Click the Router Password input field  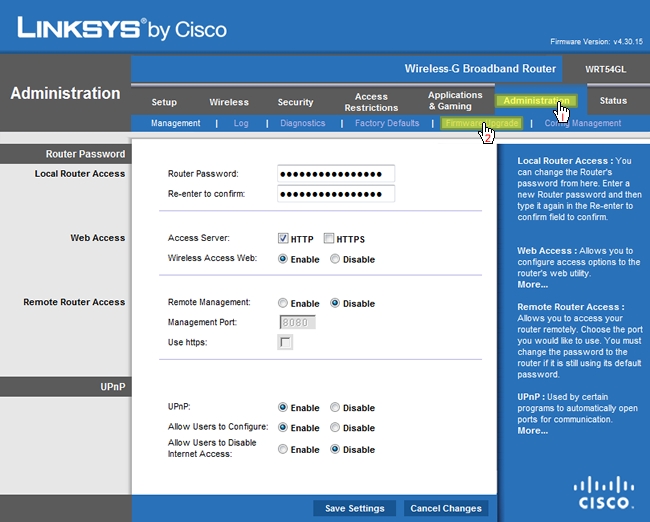[337, 174]
